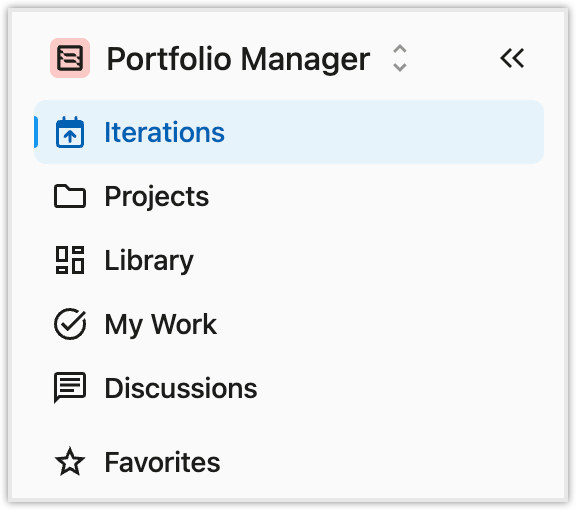Click the My Work checkmark icon

(70, 324)
